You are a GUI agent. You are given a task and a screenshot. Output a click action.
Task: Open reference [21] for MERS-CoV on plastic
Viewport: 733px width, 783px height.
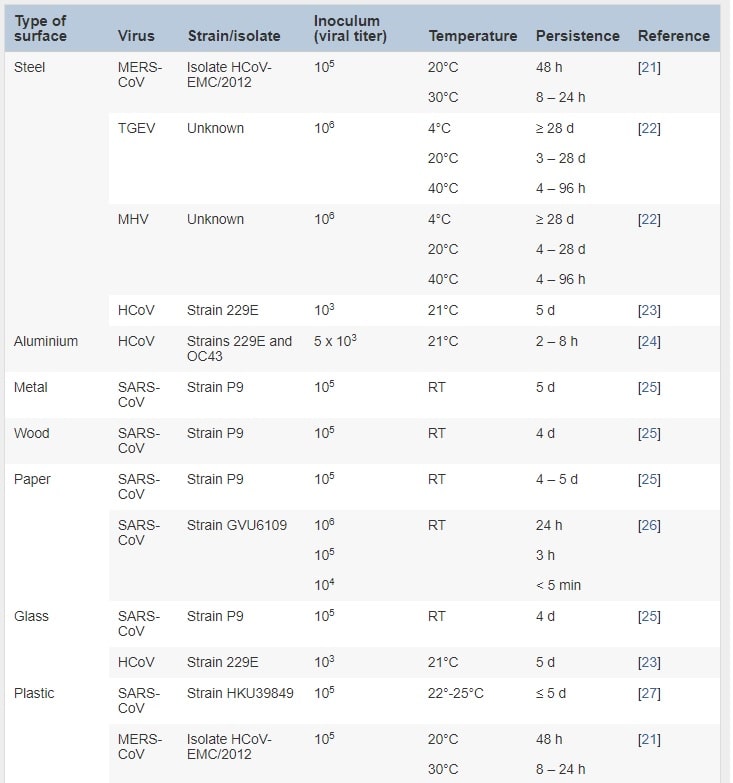coord(649,740)
